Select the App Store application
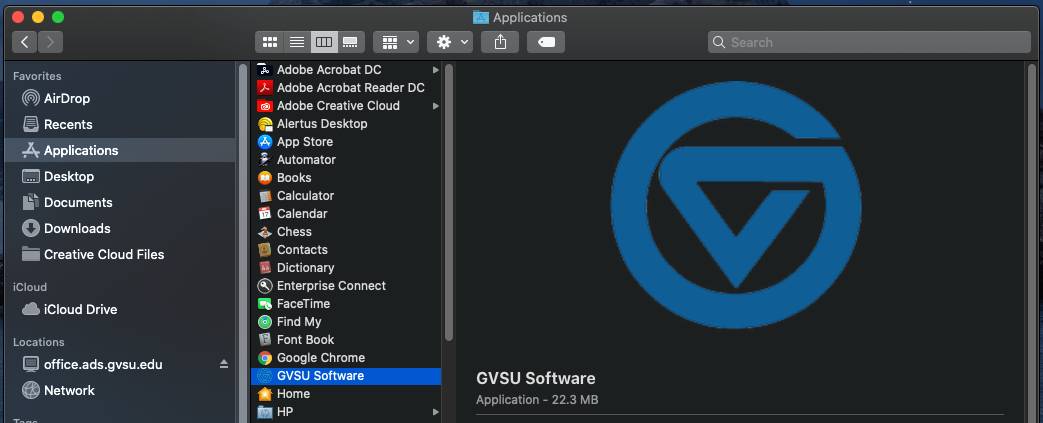 tap(304, 141)
